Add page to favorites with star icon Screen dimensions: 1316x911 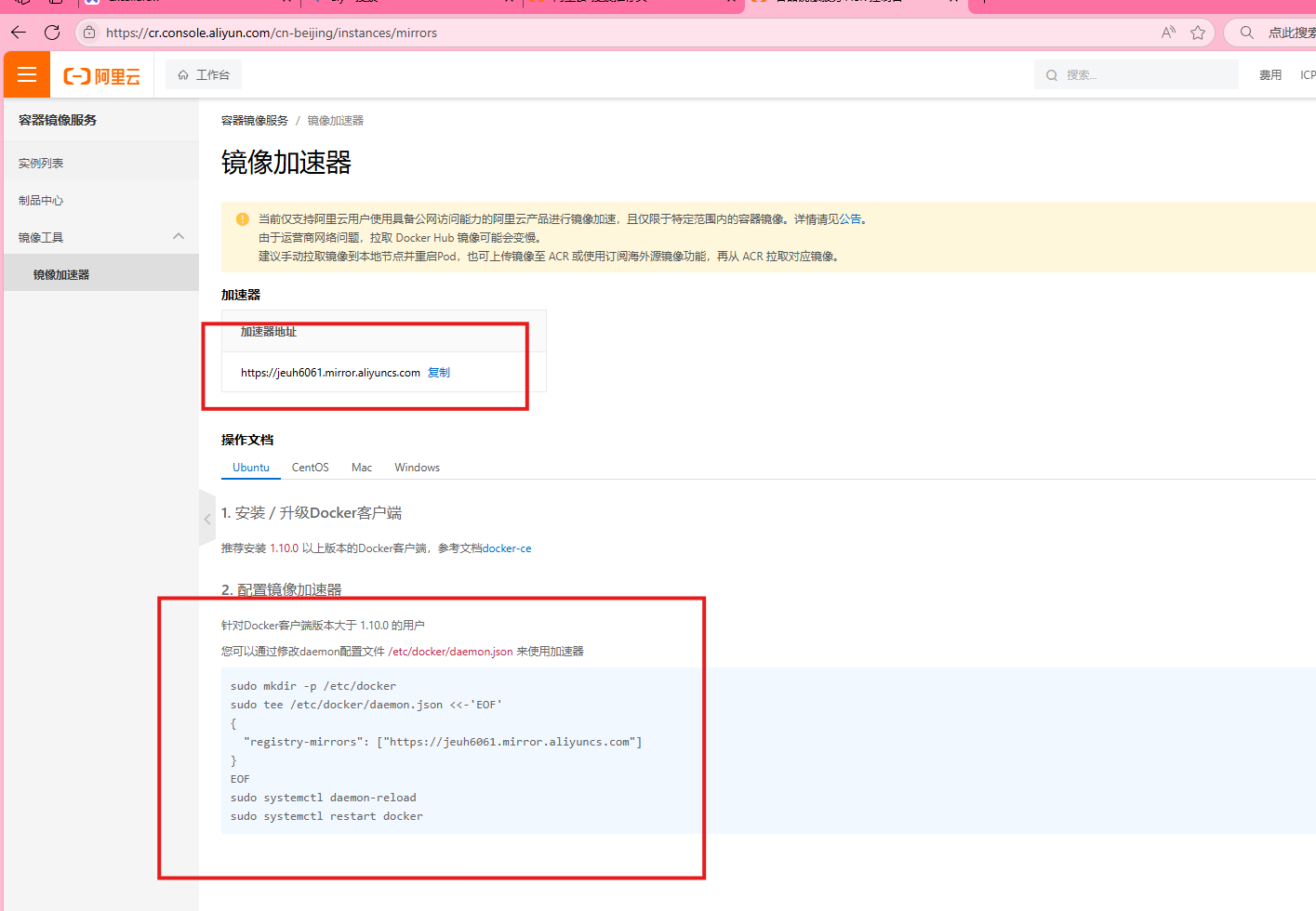click(x=1198, y=33)
